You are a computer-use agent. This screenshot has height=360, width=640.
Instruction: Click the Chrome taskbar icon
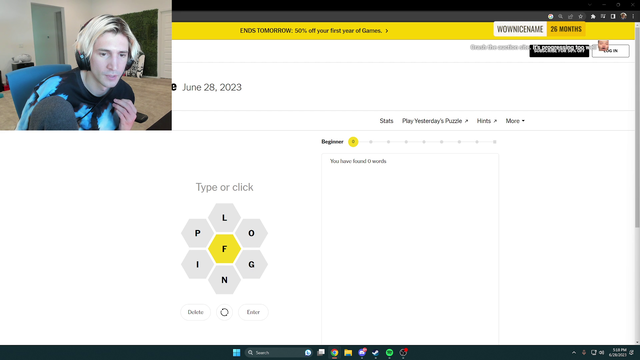coord(334,353)
